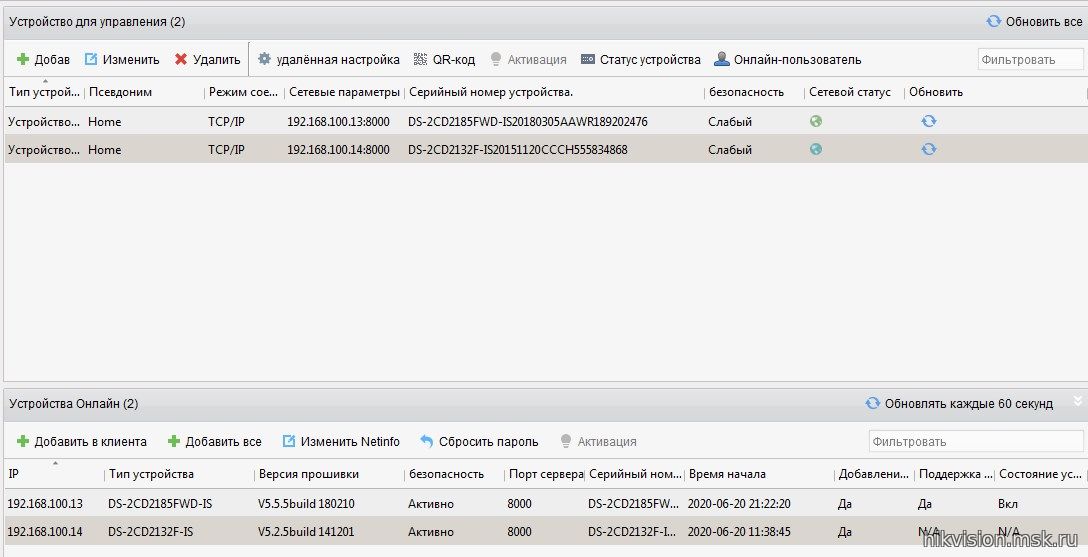
Task: Click firmware V5.2.5build 141201 cell
Action: pos(306,532)
